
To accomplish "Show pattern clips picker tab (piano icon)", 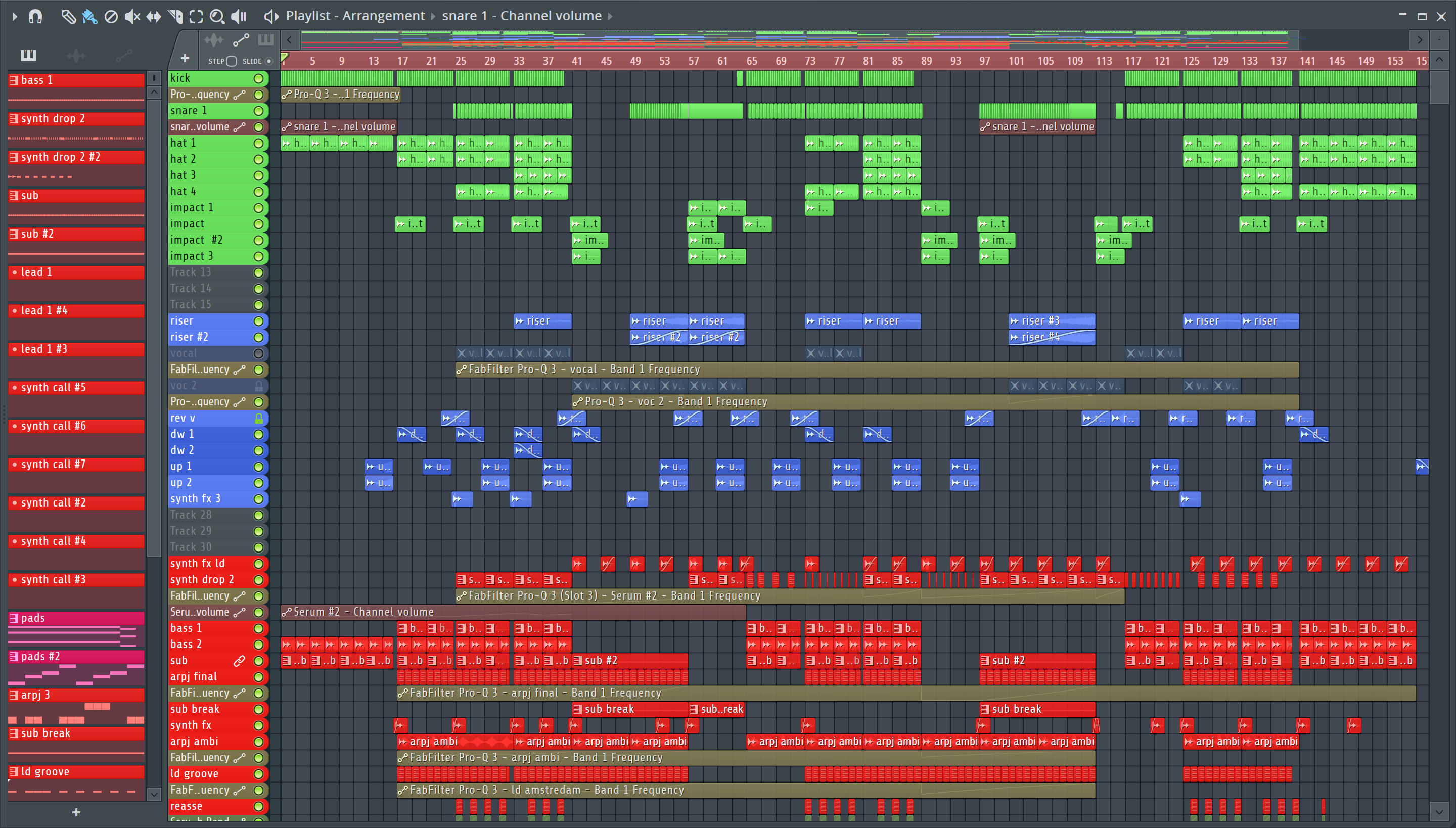I will pos(28,55).
